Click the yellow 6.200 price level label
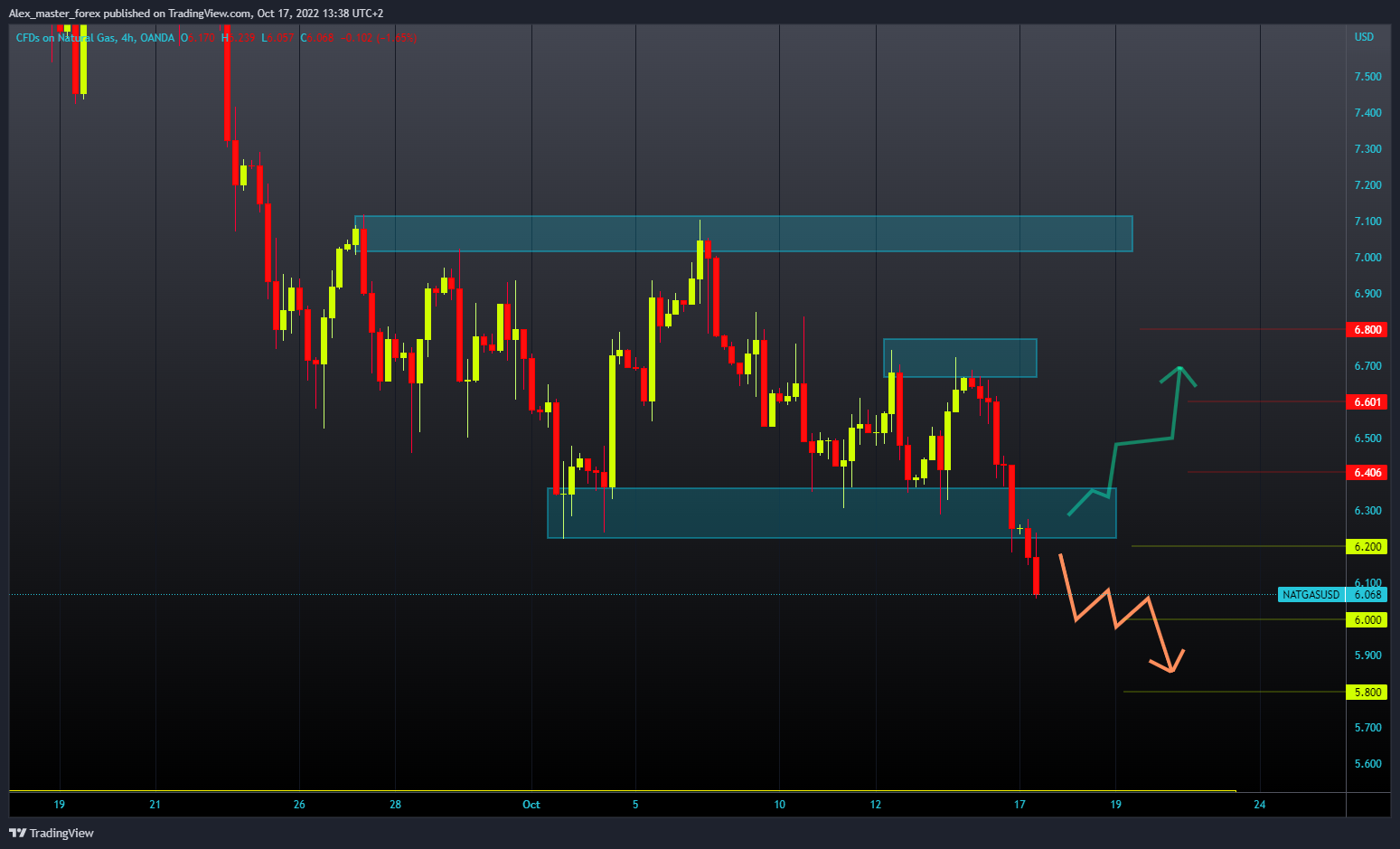 (1367, 547)
